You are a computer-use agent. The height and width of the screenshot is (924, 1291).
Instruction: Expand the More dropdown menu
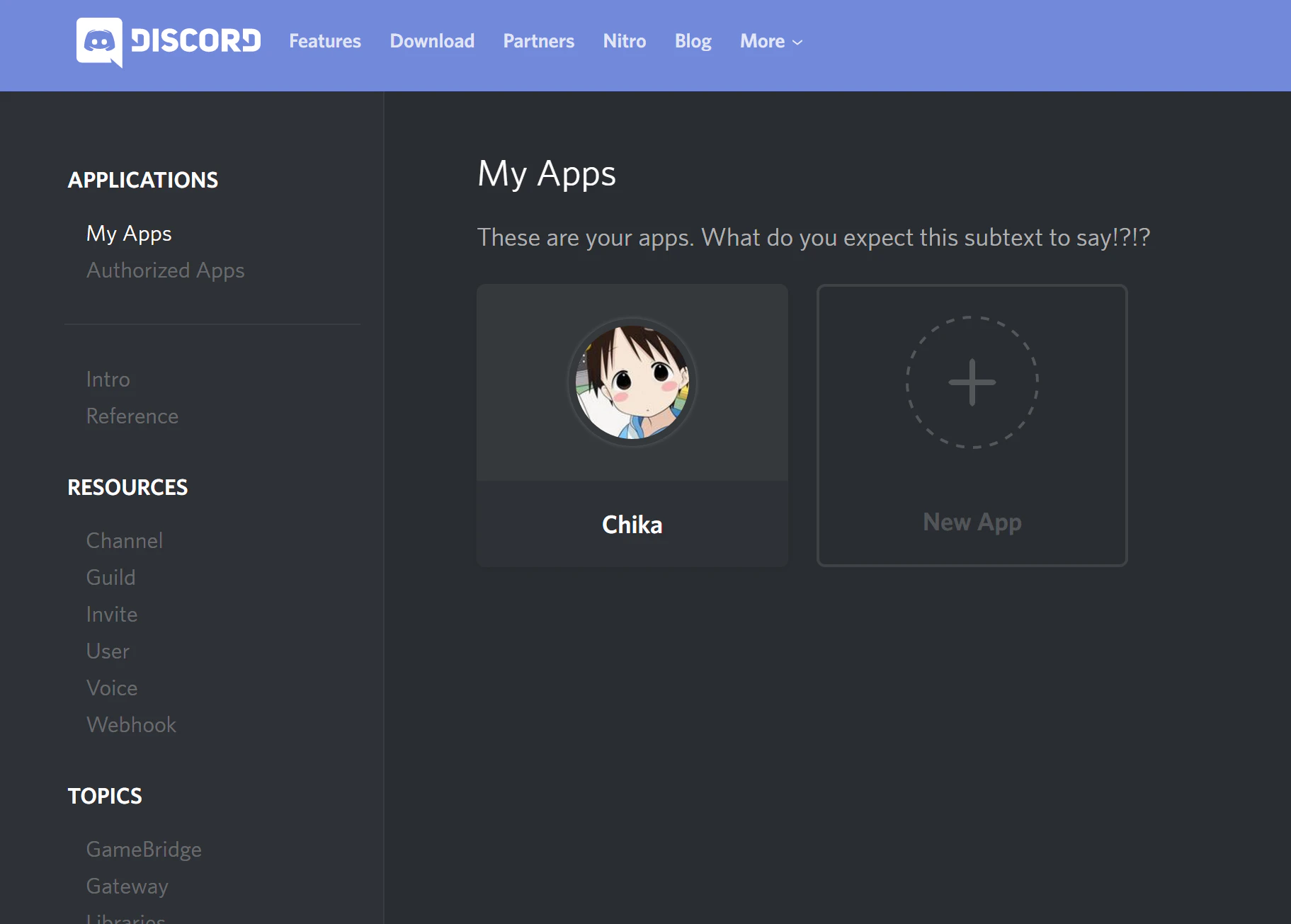[771, 41]
